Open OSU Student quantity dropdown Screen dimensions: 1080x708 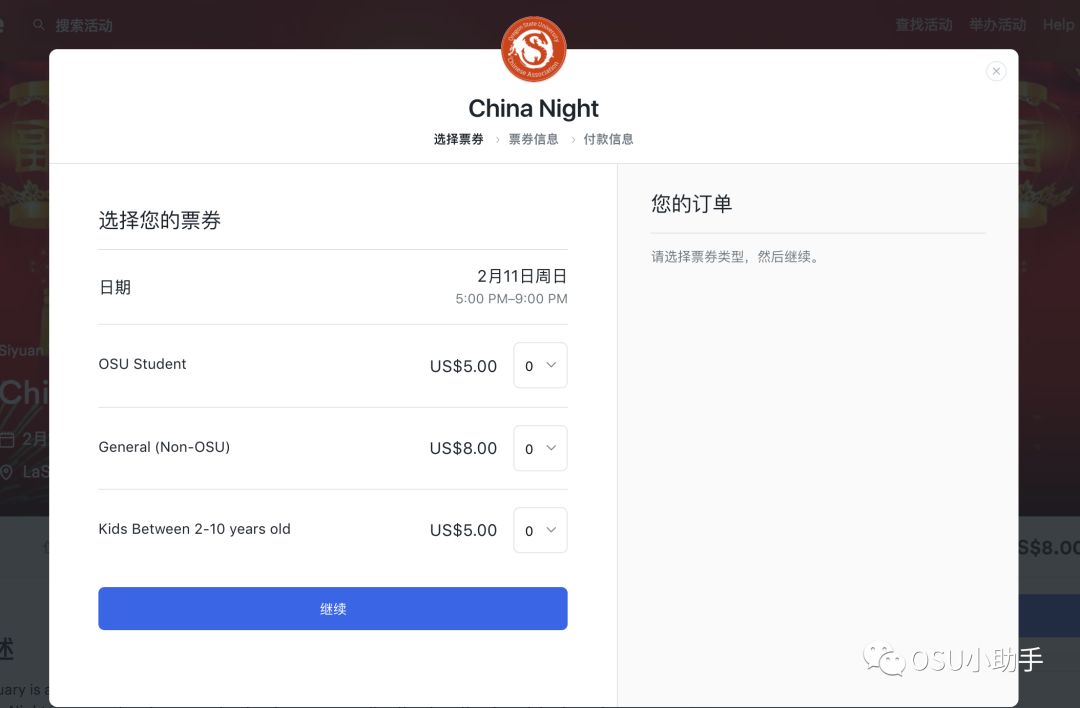click(x=541, y=365)
